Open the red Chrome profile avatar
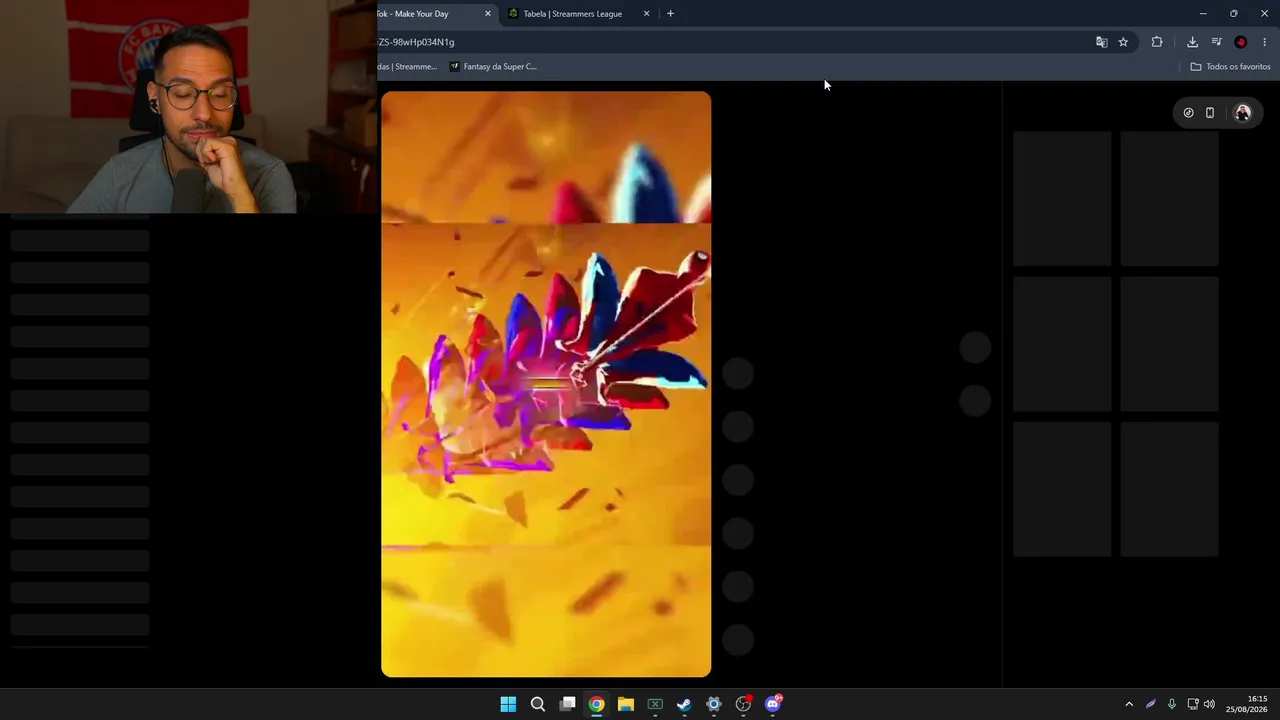Image resolution: width=1280 pixels, height=720 pixels. click(1241, 42)
